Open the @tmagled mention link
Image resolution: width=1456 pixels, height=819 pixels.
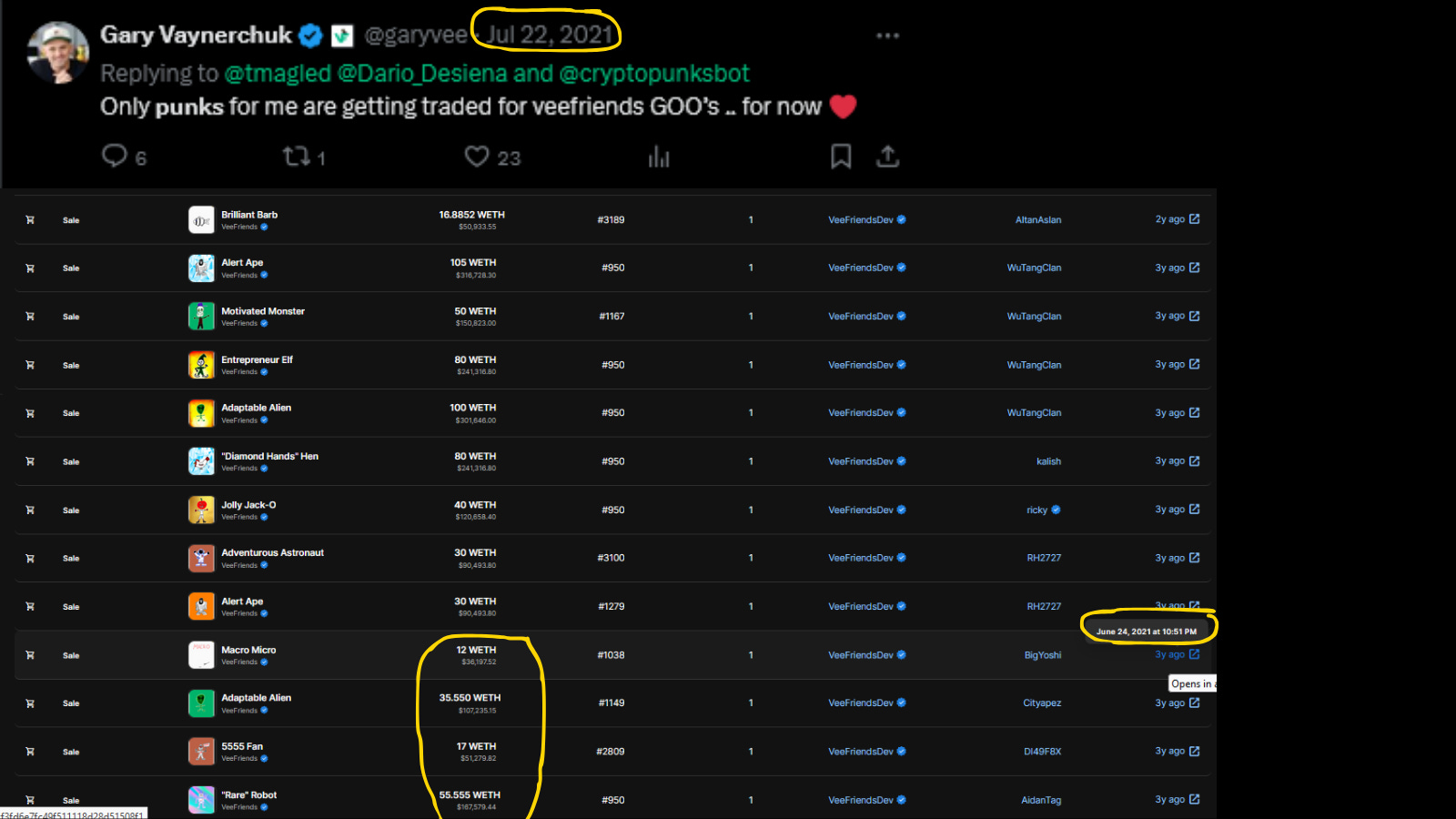click(x=278, y=73)
